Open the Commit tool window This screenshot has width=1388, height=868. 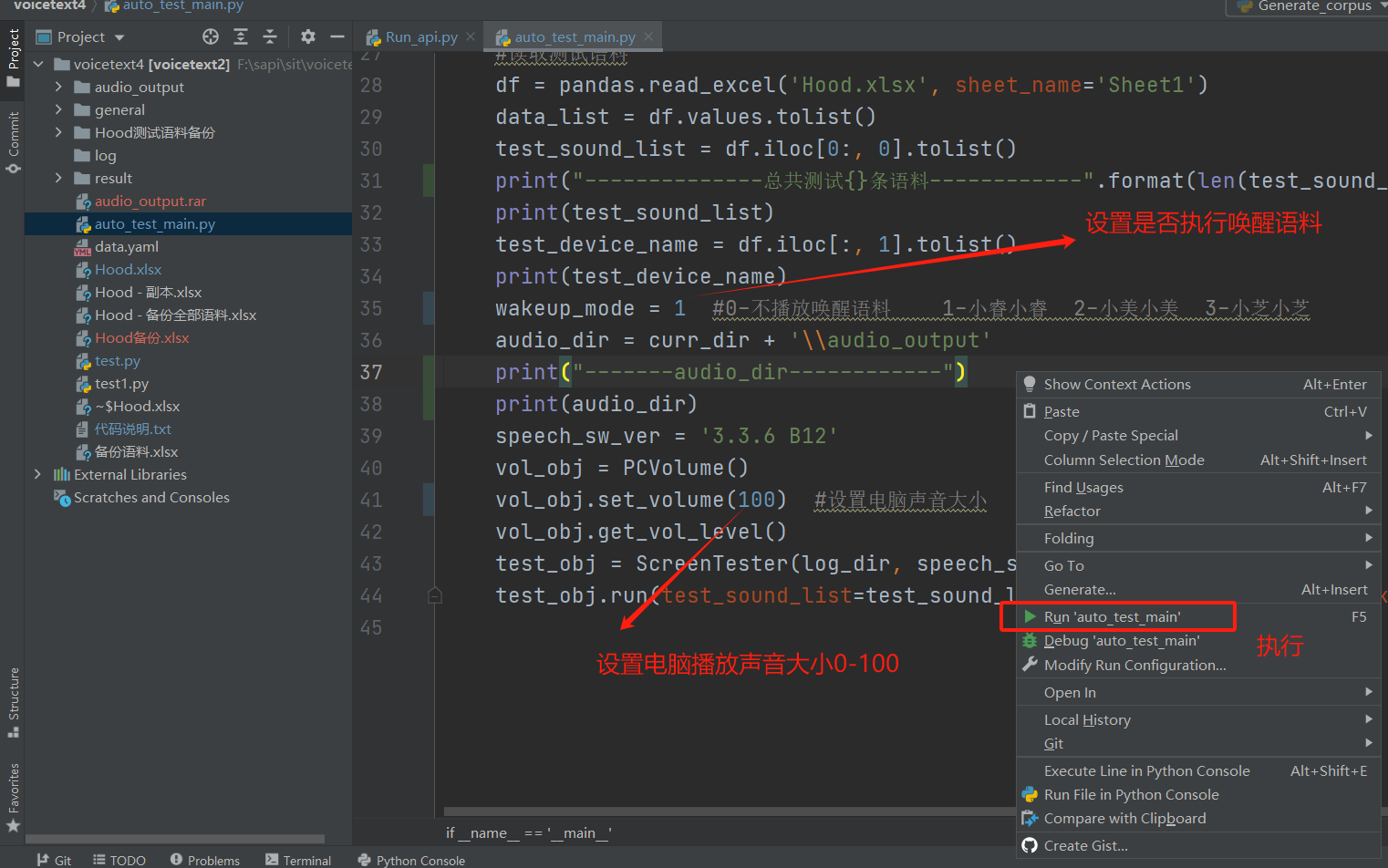click(x=13, y=142)
